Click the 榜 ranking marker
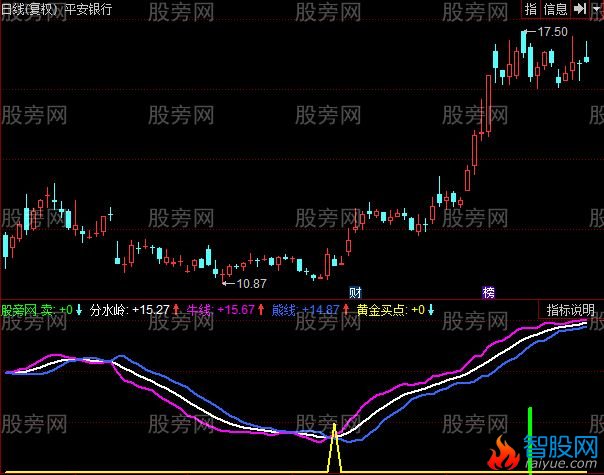Screen dimensions: 604x475 coord(488,293)
